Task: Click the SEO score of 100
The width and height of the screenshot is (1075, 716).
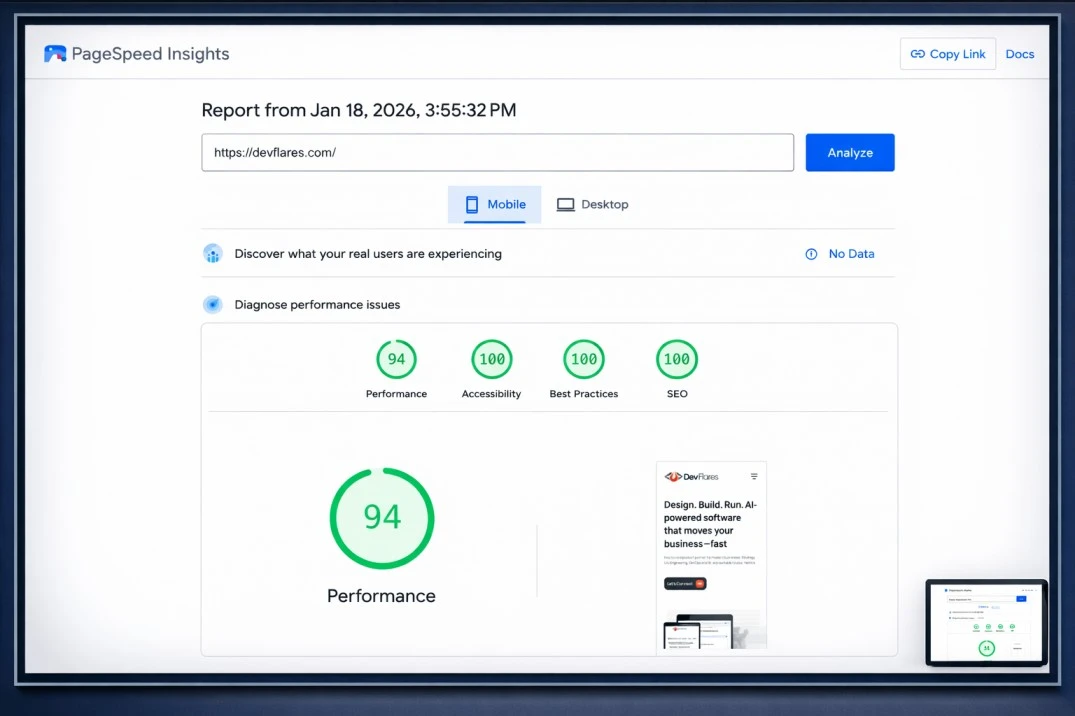Action: (x=676, y=359)
